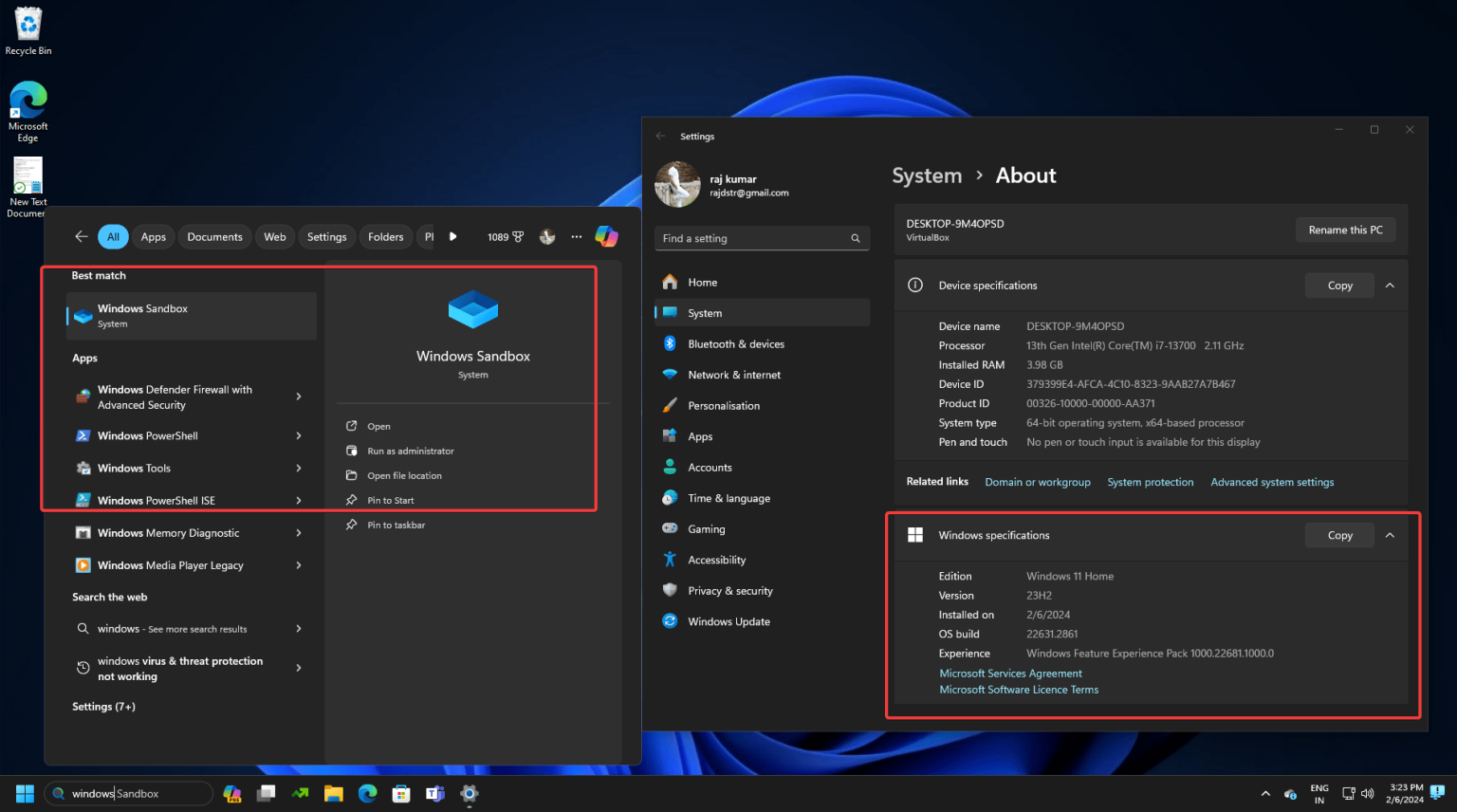1457x812 pixels.
Task: Collapse the Device specifications section
Action: pyautogui.click(x=1390, y=285)
